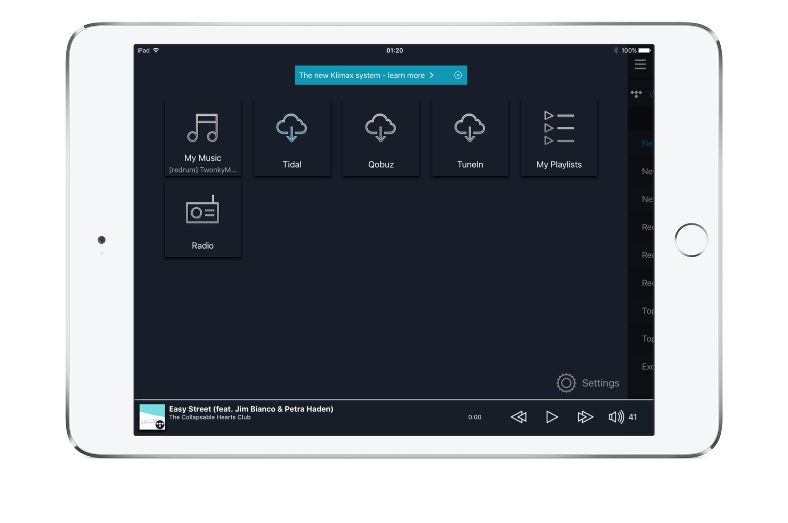Click the volume speaker icon
788x523 pixels.
point(616,417)
